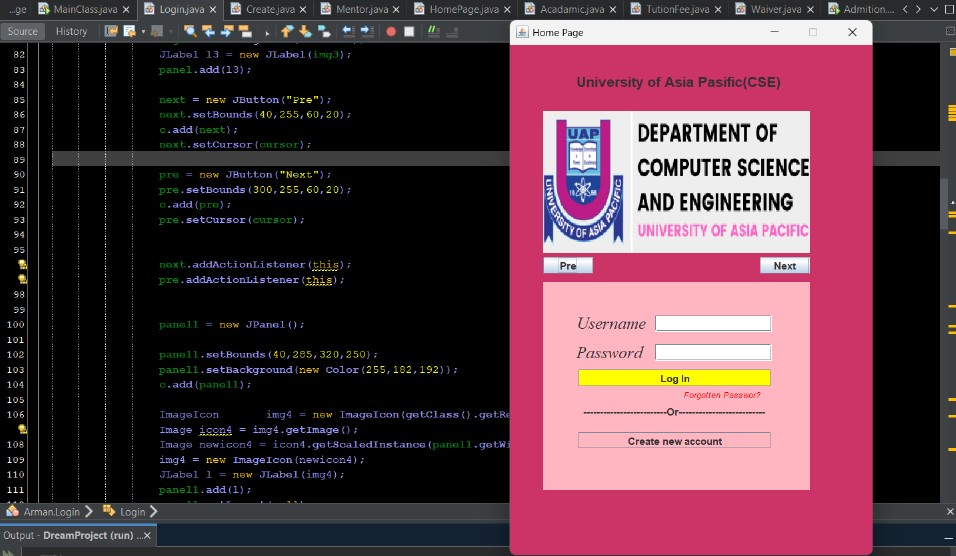Image resolution: width=956 pixels, height=556 pixels.
Task: Open Create.java tab
Action: [270, 9]
